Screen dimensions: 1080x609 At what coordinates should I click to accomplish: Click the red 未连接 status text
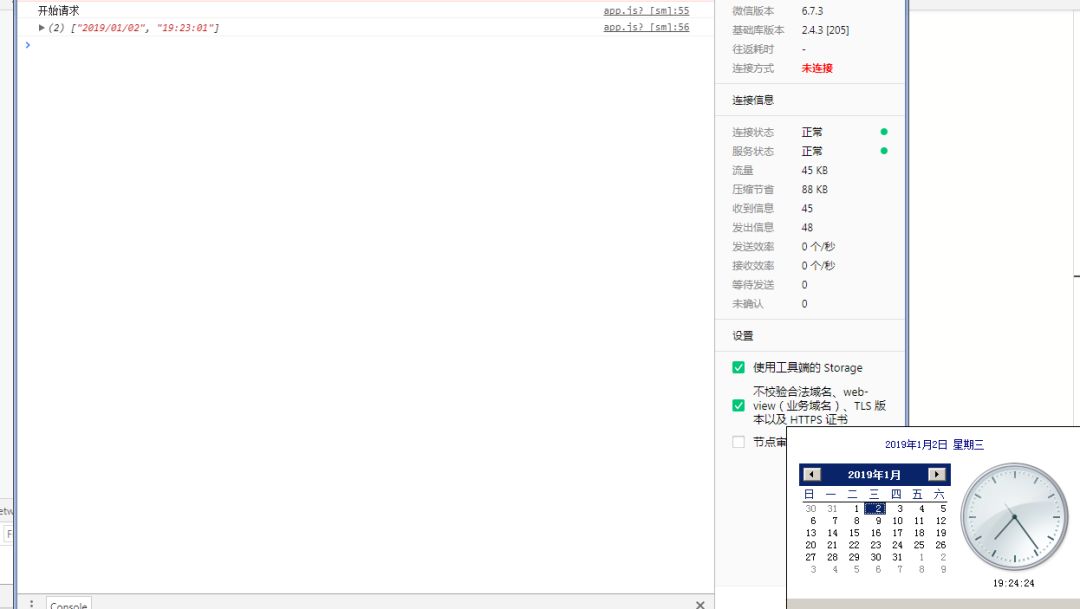pos(817,68)
